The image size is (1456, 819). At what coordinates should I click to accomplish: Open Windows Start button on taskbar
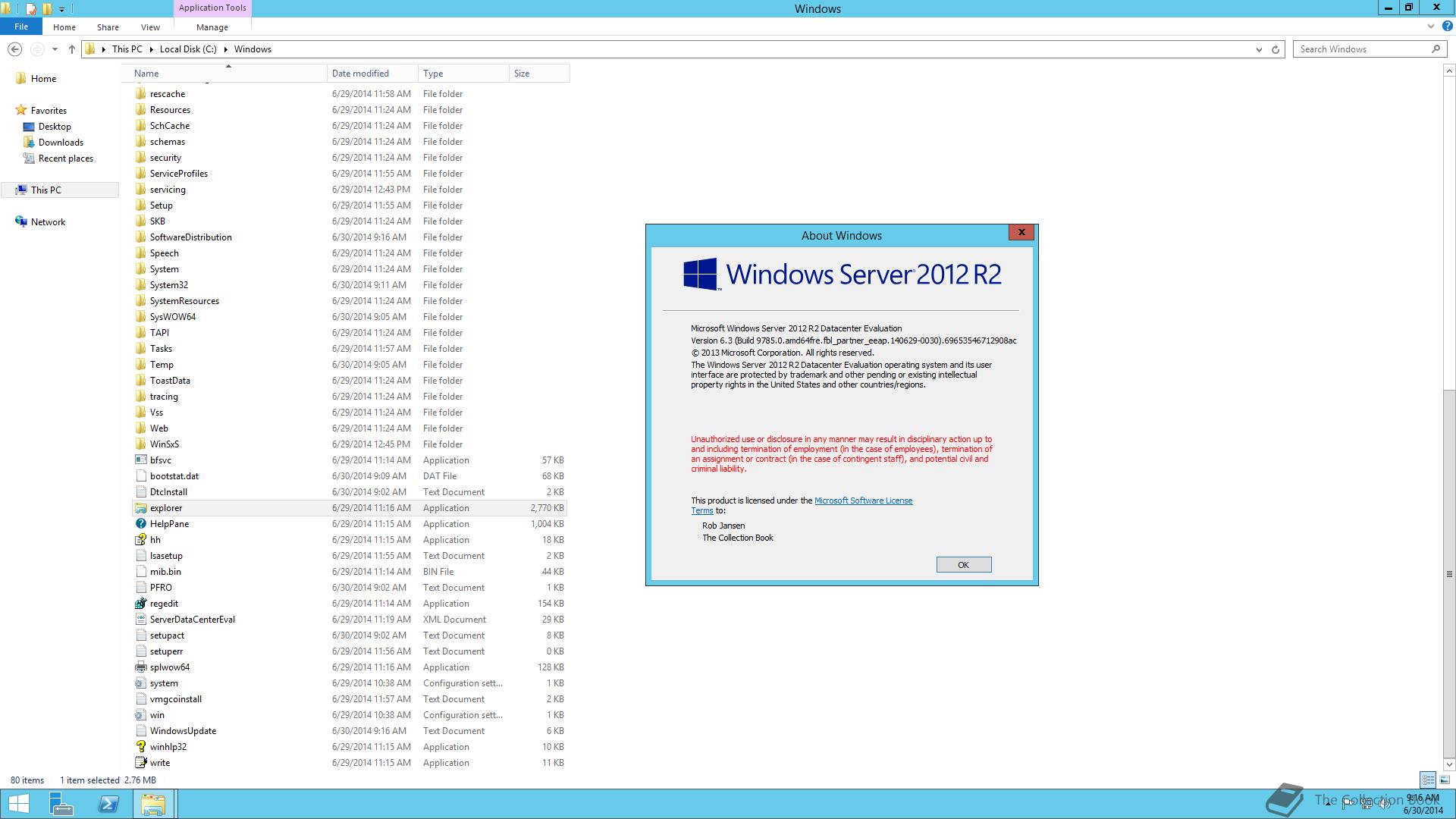click(x=18, y=804)
